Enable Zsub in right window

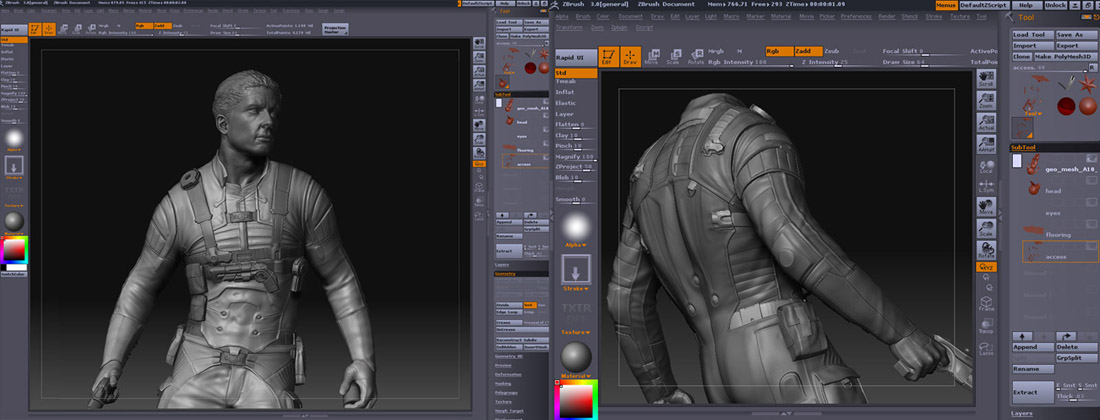pos(831,51)
